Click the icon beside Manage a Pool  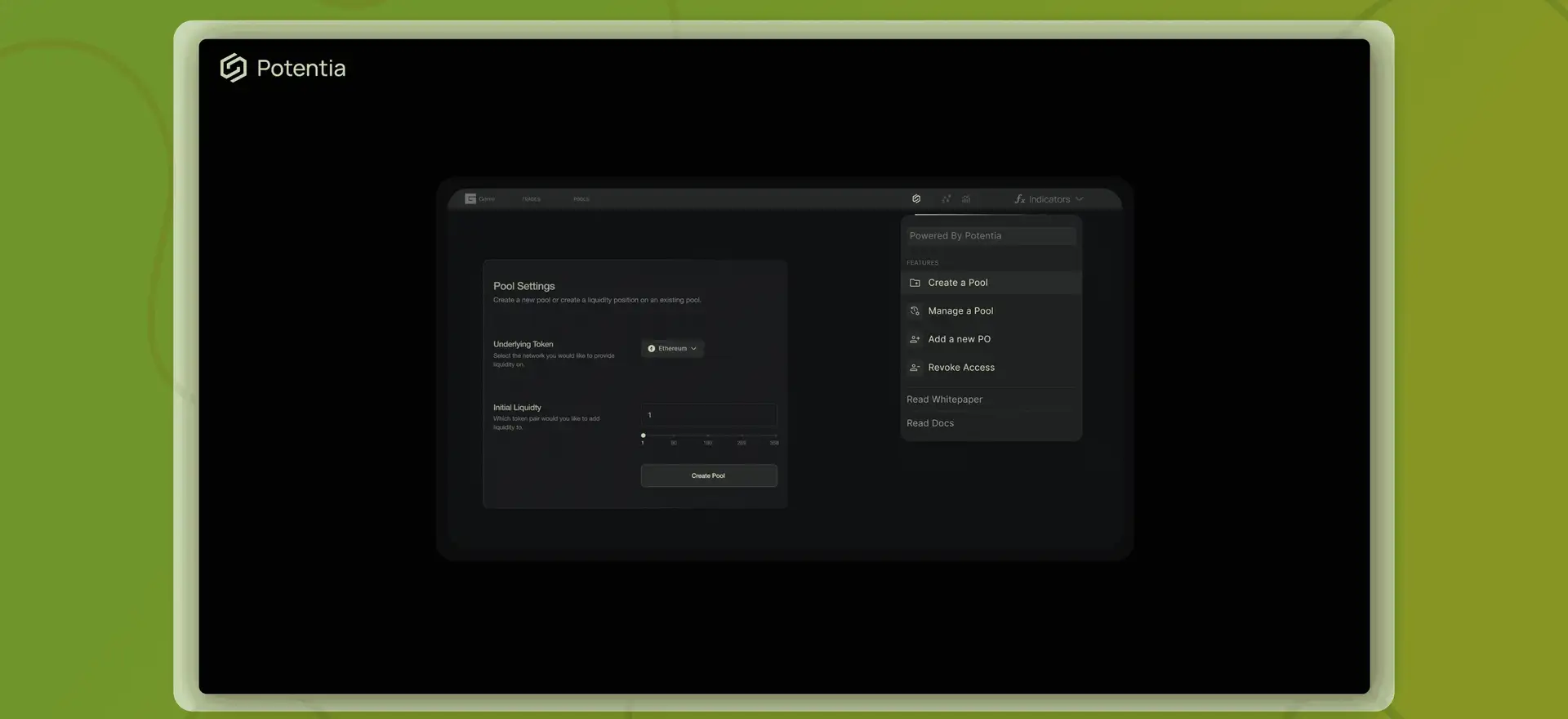coord(915,311)
